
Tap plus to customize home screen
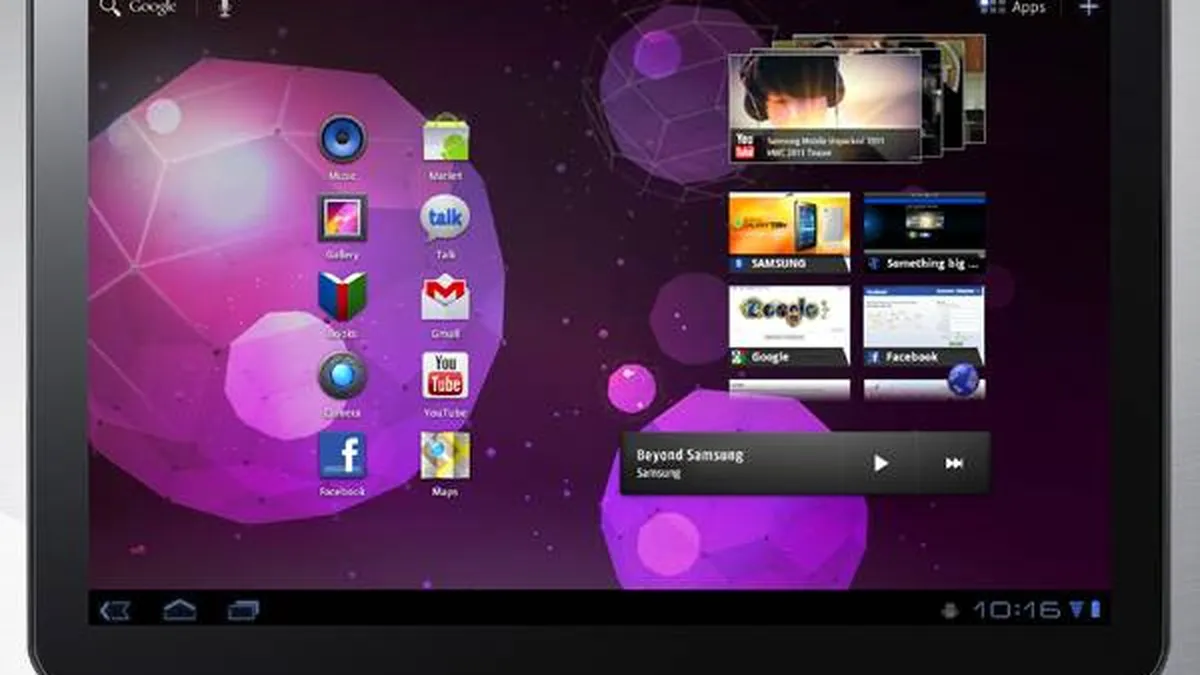click(x=1089, y=8)
